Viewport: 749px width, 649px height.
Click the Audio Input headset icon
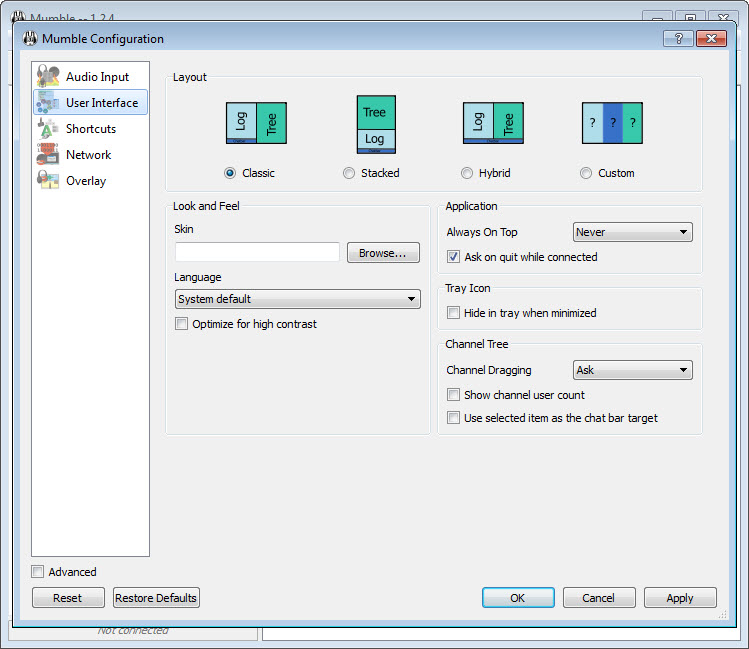pos(48,76)
